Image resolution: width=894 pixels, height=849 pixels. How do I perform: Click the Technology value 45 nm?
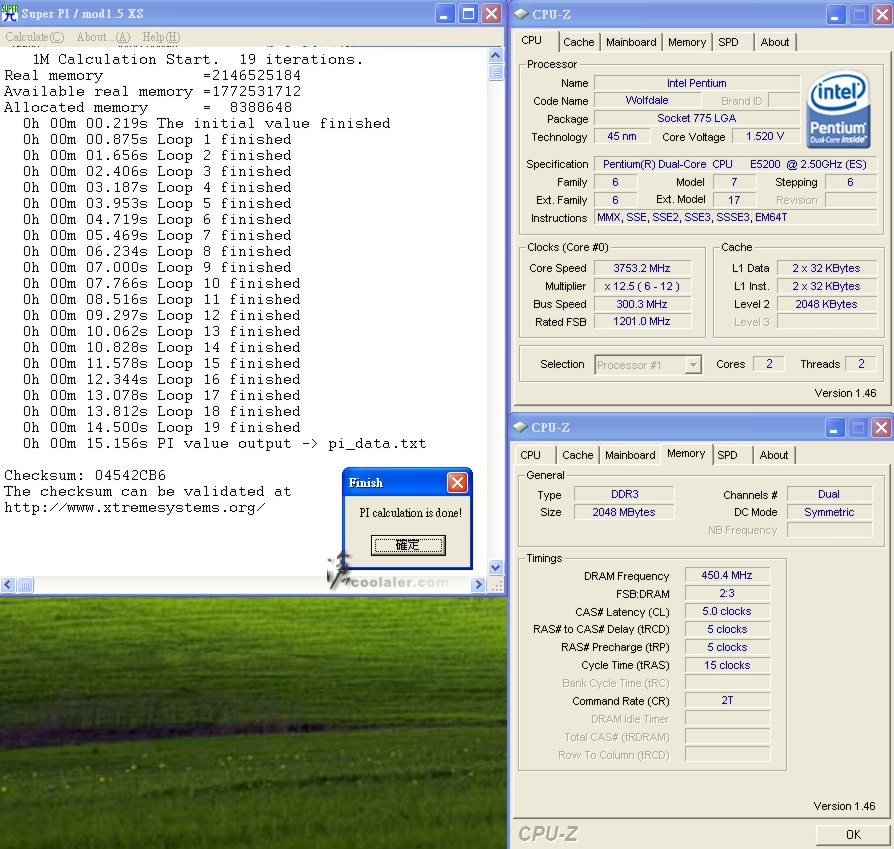(622, 136)
